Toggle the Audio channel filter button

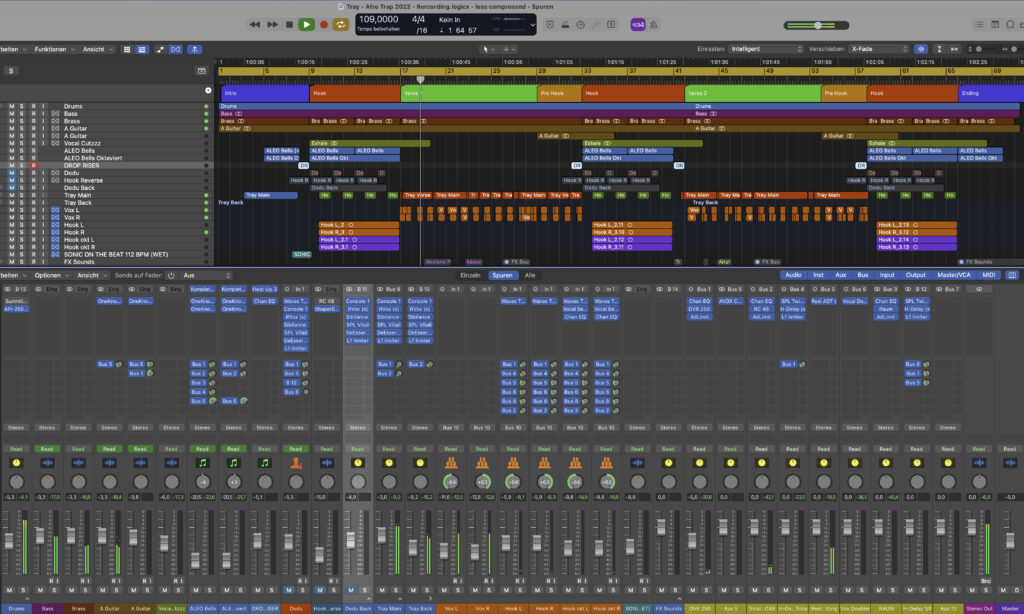[793, 275]
